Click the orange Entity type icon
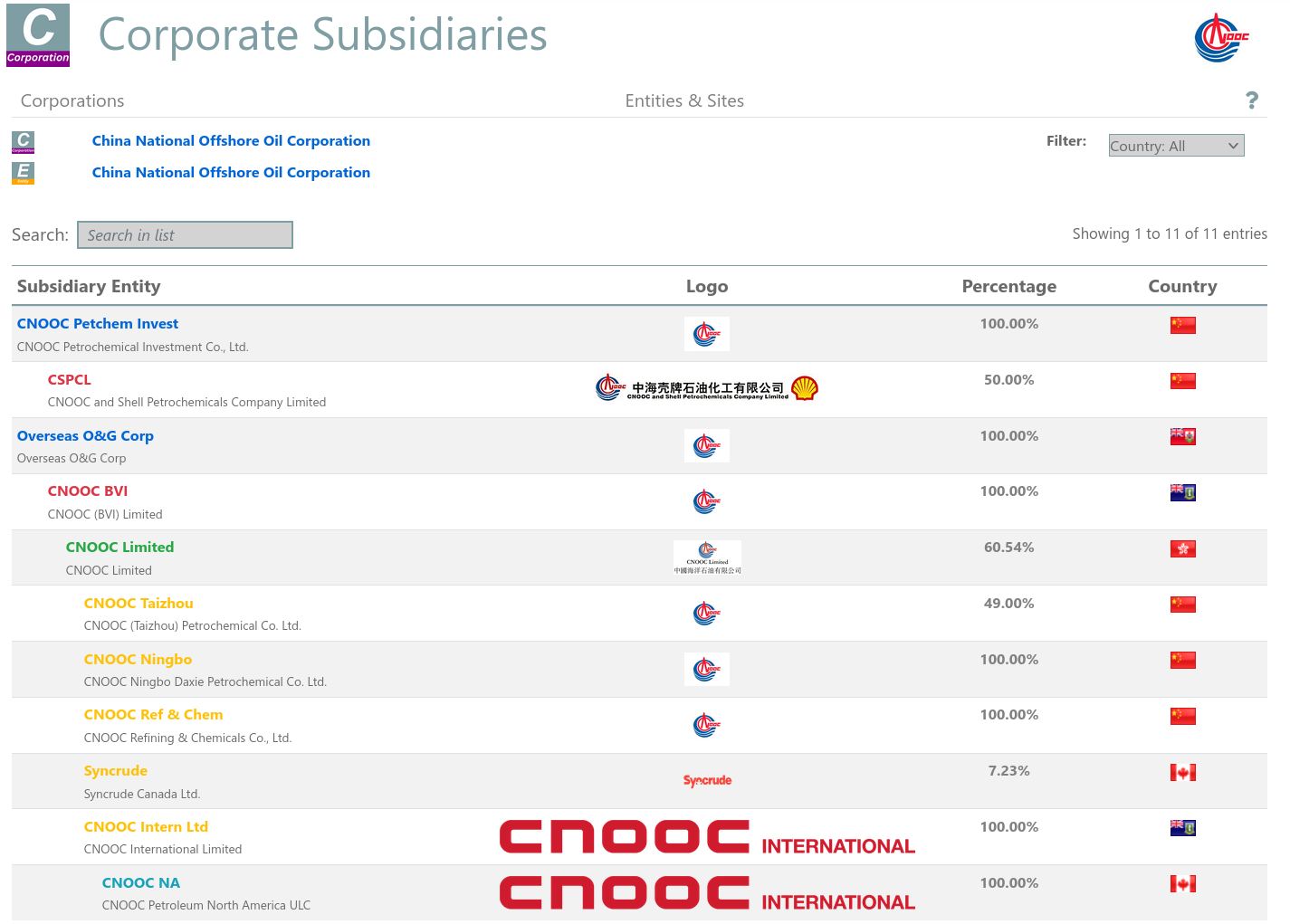1290x924 pixels. pos(24,173)
